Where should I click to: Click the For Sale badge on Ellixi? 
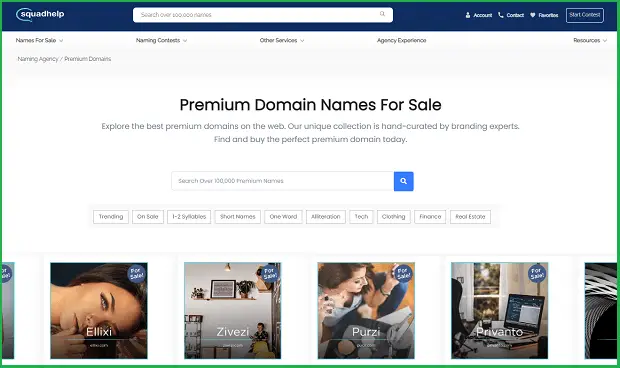(136, 273)
